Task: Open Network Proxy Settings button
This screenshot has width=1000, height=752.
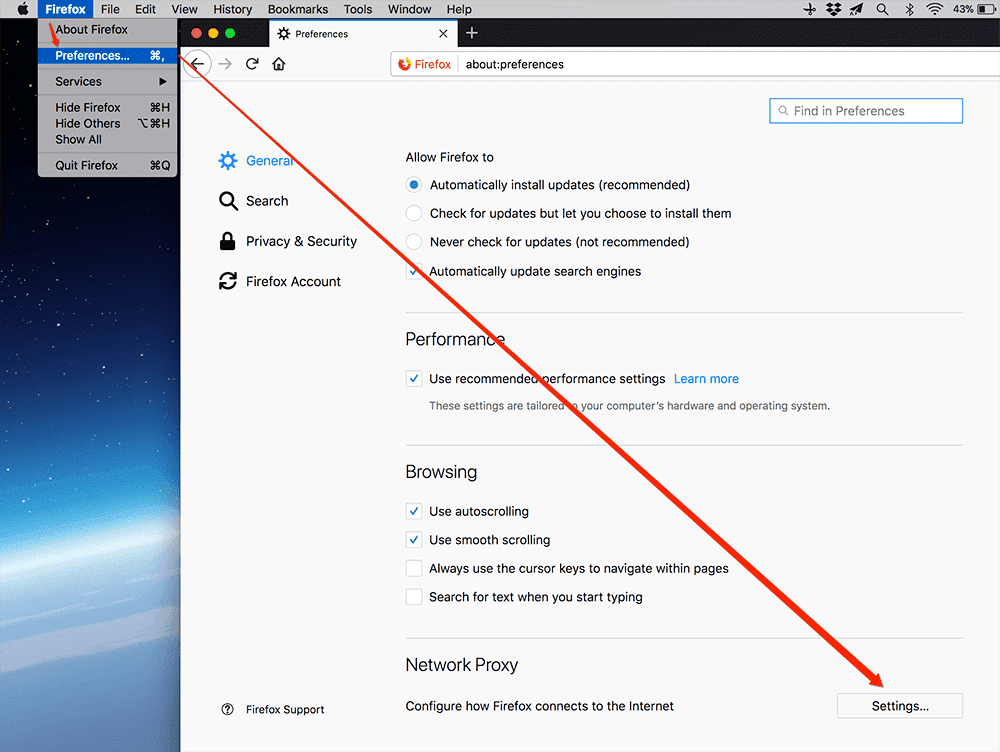Action: click(x=900, y=706)
